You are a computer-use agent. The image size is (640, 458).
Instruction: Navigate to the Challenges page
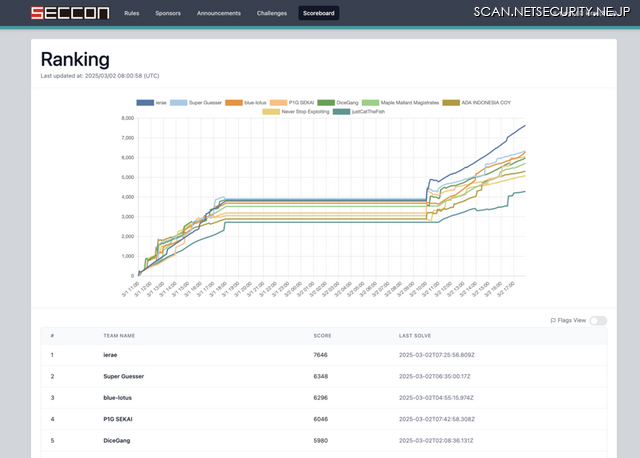270,14
